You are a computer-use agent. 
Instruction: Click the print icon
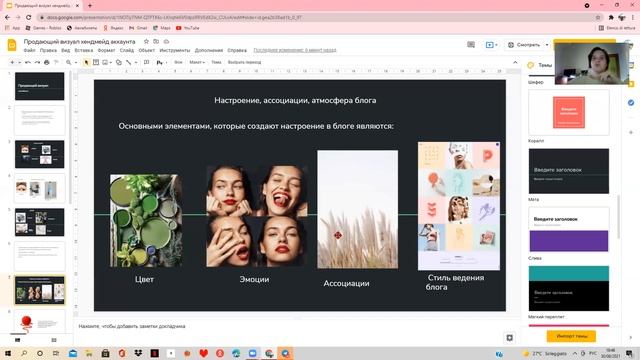47,62
